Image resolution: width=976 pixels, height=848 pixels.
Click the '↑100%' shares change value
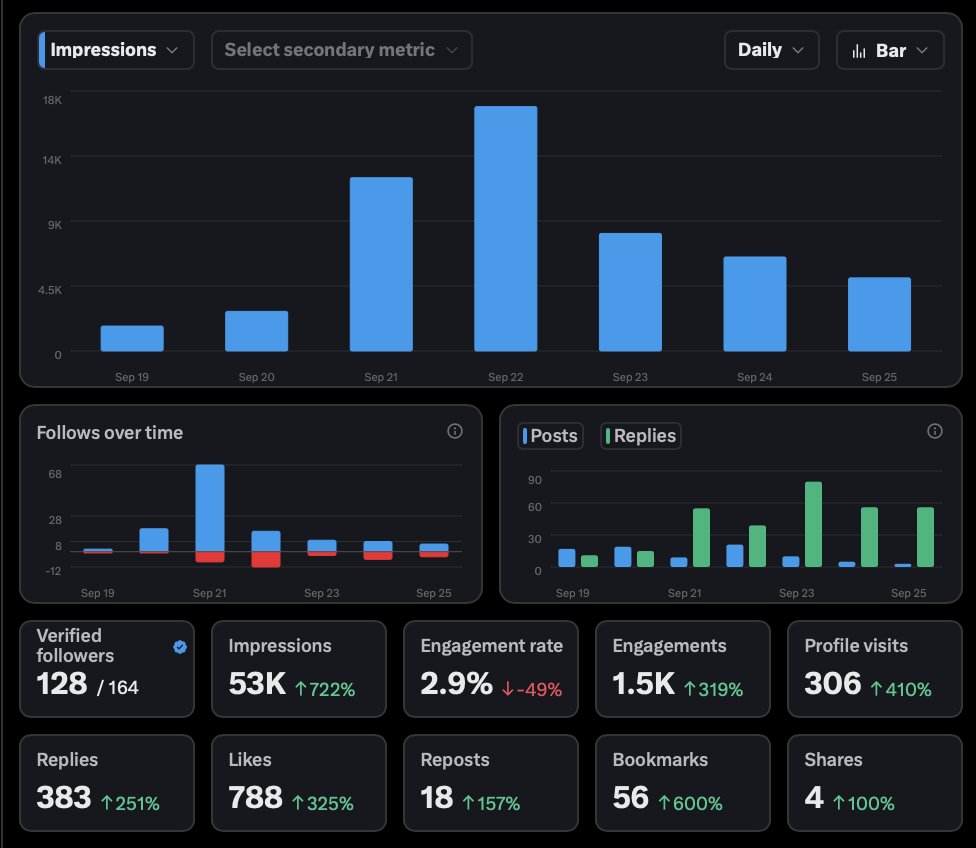point(863,803)
